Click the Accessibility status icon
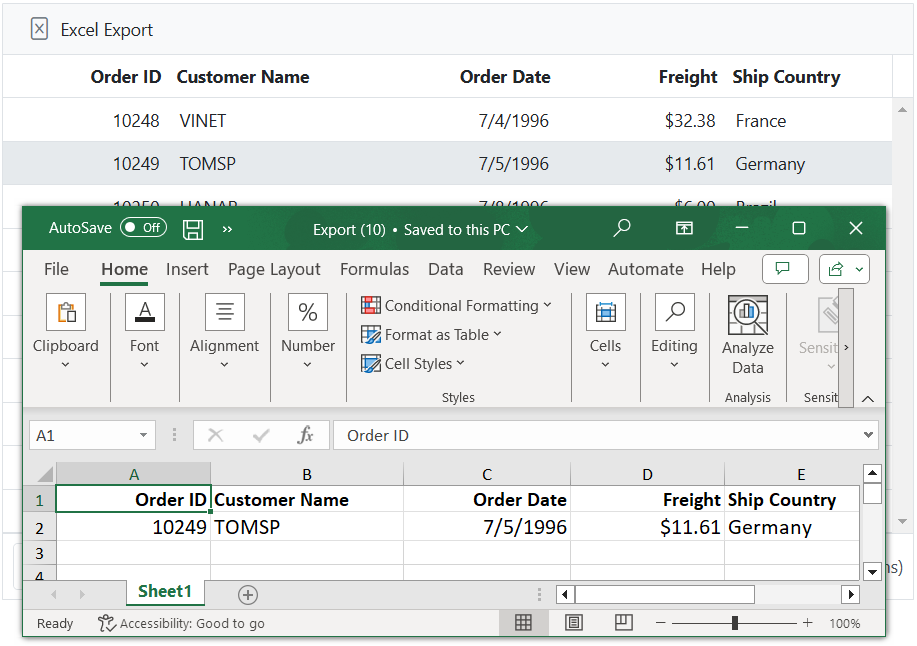Image resolution: width=917 pixels, height=646 pixels. 107,623
